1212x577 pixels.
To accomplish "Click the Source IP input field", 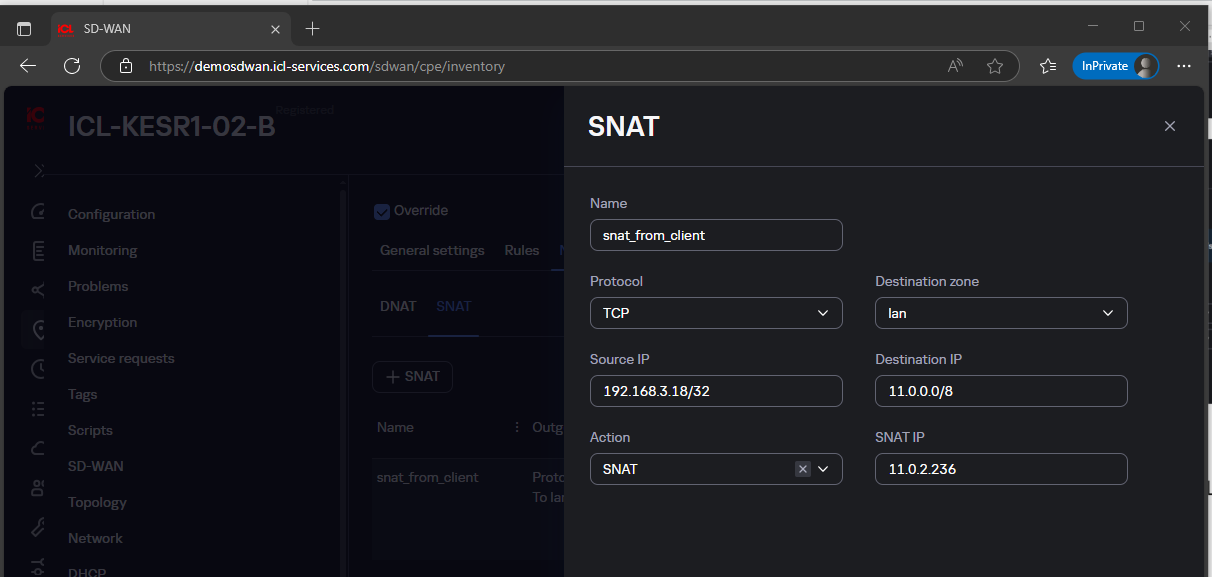I will point(716,391).
